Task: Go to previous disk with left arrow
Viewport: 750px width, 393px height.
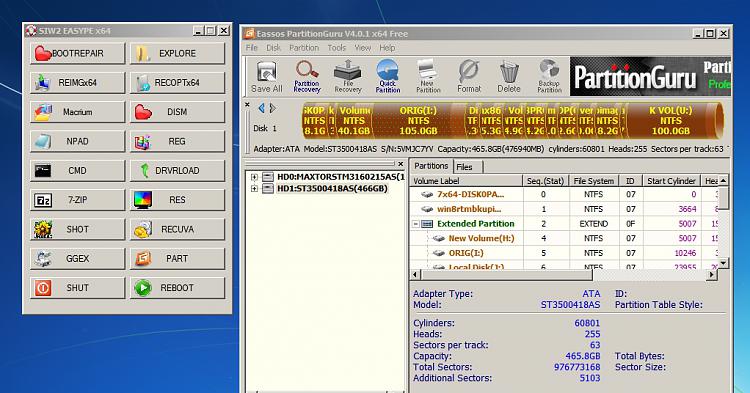Action: click(261, 109)
